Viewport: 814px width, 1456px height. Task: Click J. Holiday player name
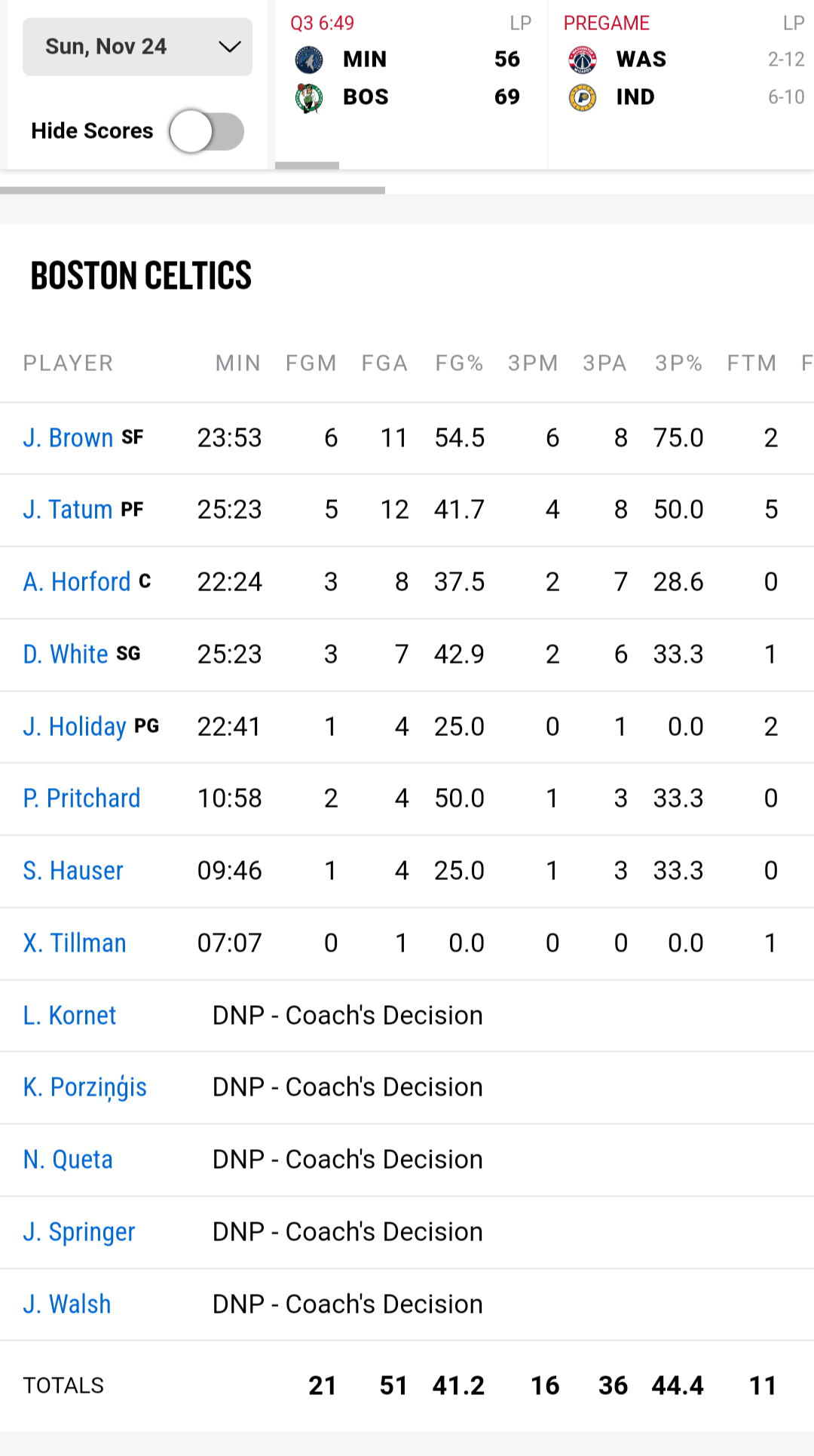coord(75,726)
